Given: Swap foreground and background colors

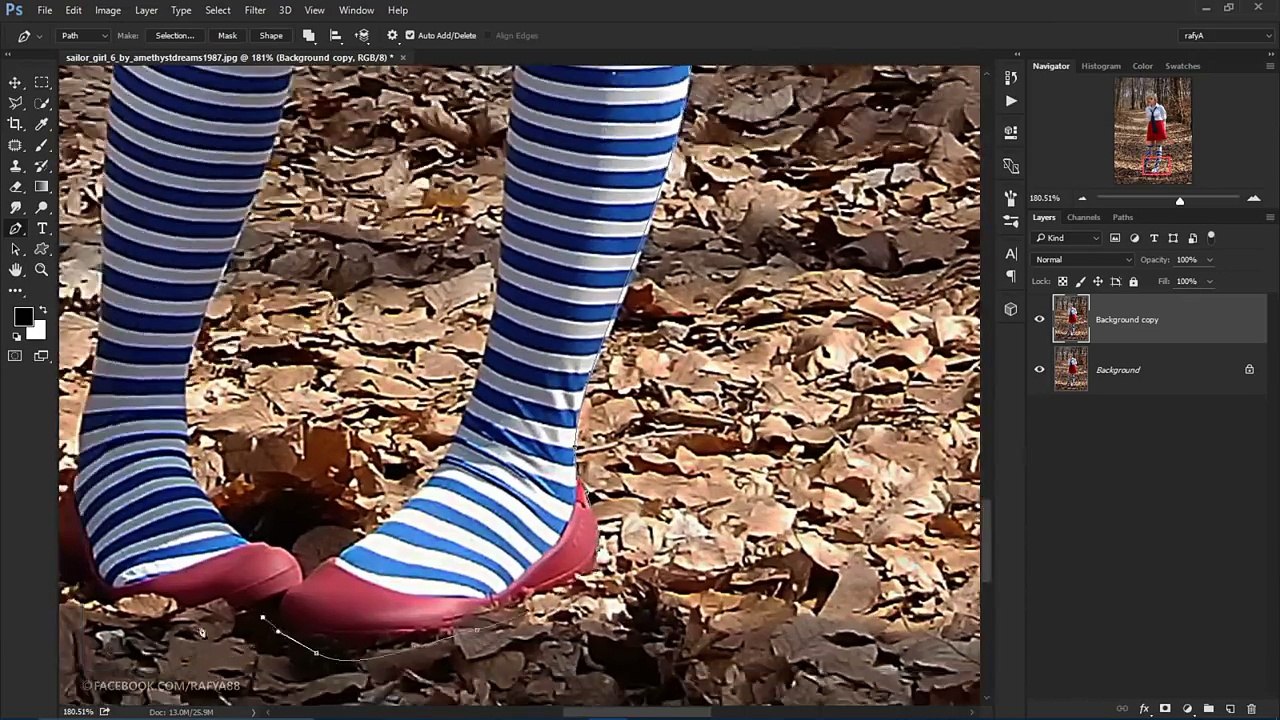Looking at the screenshot, I should [x=42, y=310].
